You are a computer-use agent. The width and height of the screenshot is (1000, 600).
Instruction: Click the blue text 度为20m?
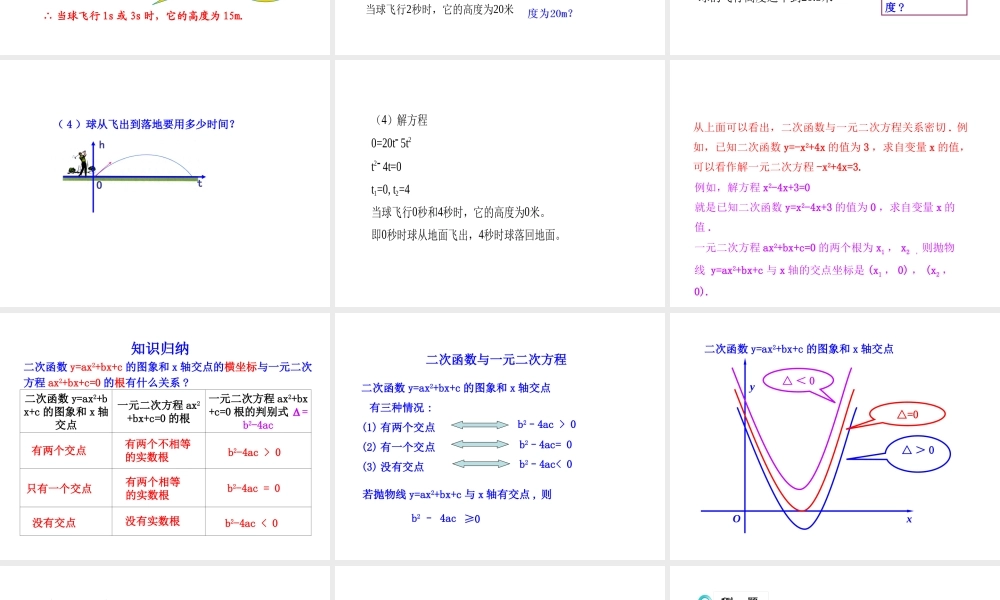pos(548,13)
